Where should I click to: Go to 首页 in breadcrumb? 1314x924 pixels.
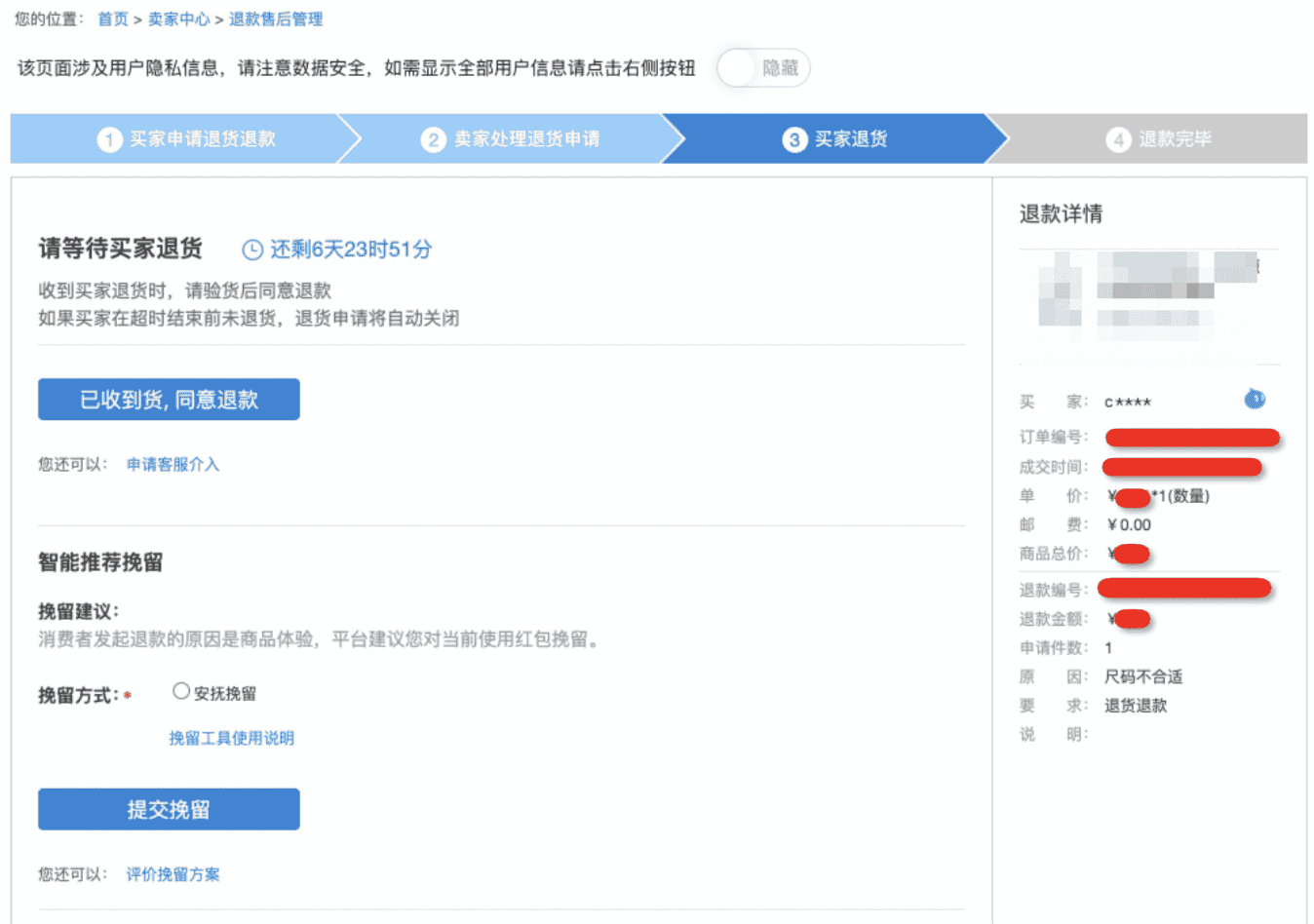pyautogui.click(x=113, y=19)
